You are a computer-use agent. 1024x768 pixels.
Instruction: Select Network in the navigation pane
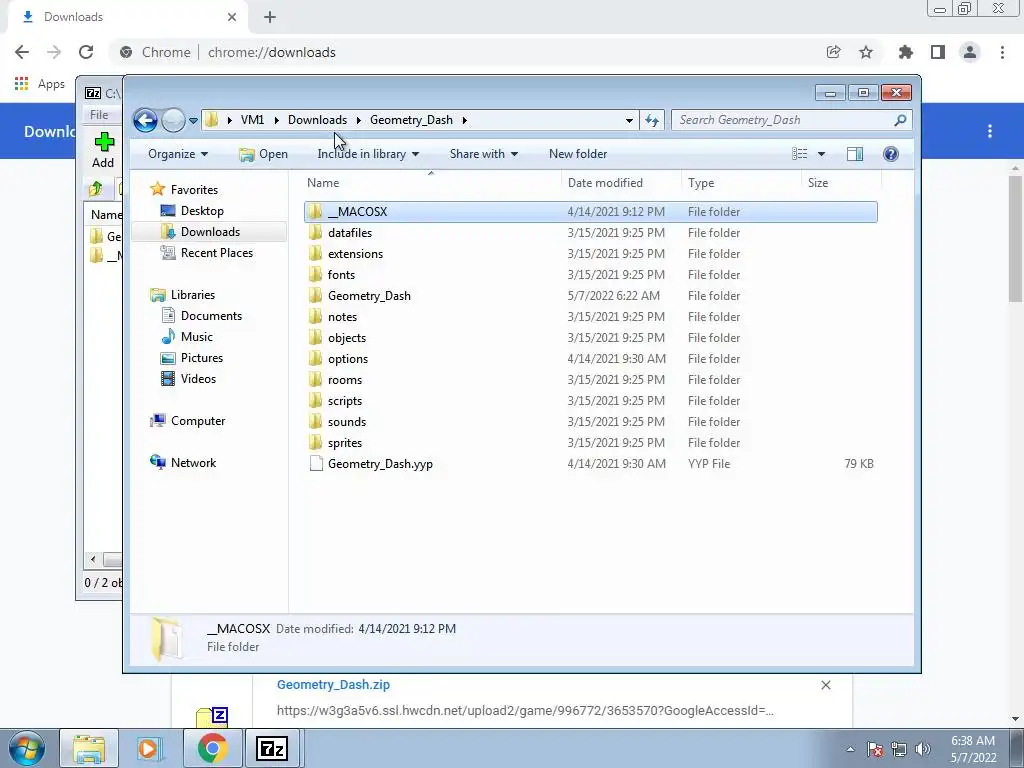pyautogui.click(x=193, y=463)
